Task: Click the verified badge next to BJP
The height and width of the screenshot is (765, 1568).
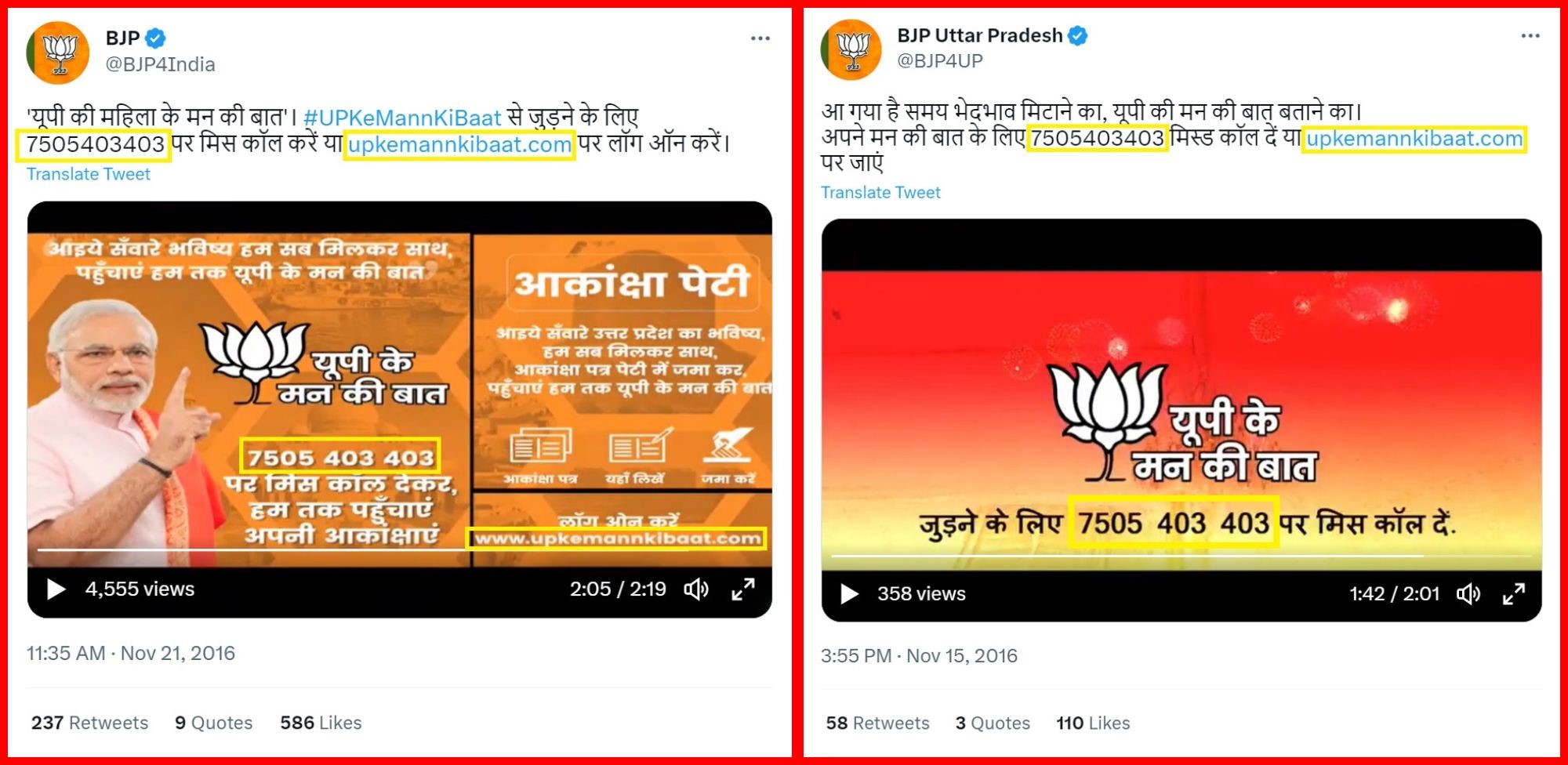Action: pyautogui.click(x=156, y=38)
